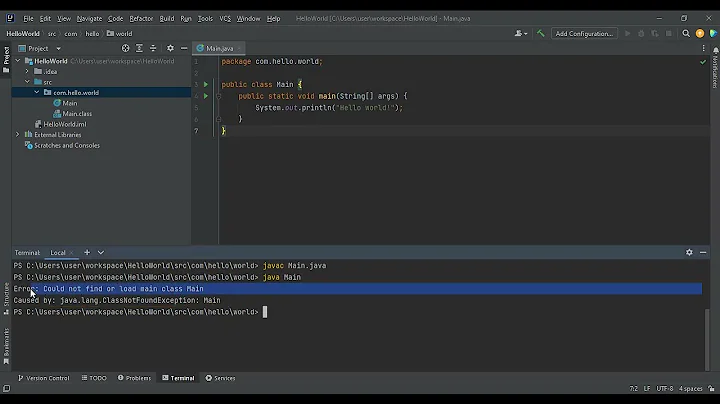Collapse the com.hello.world package

[36, 92]
